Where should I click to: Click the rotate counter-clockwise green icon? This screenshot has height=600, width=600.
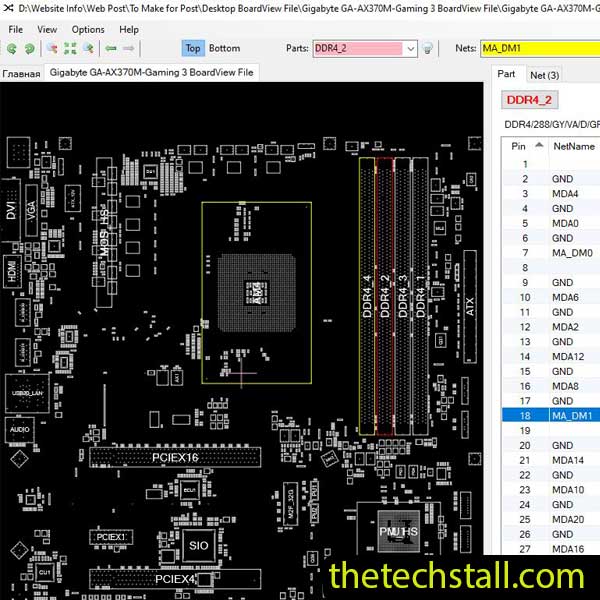pyautogui.click(x=12, y=49)
